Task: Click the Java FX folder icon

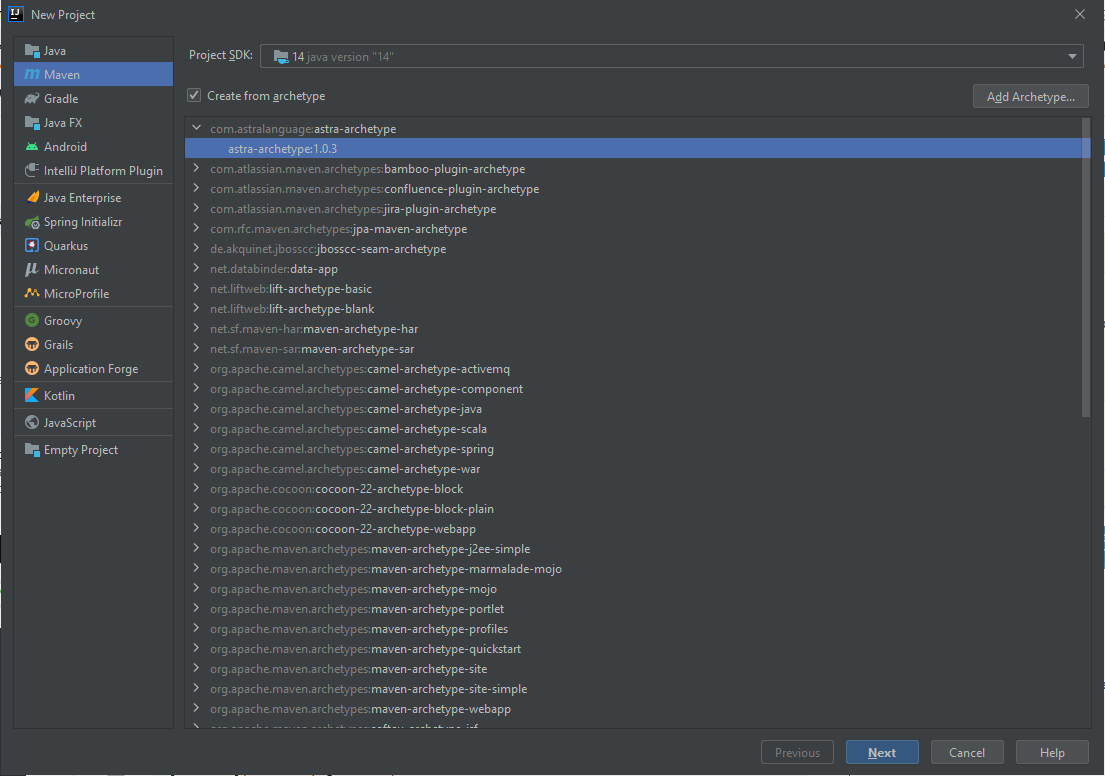Action: [32, 123]
